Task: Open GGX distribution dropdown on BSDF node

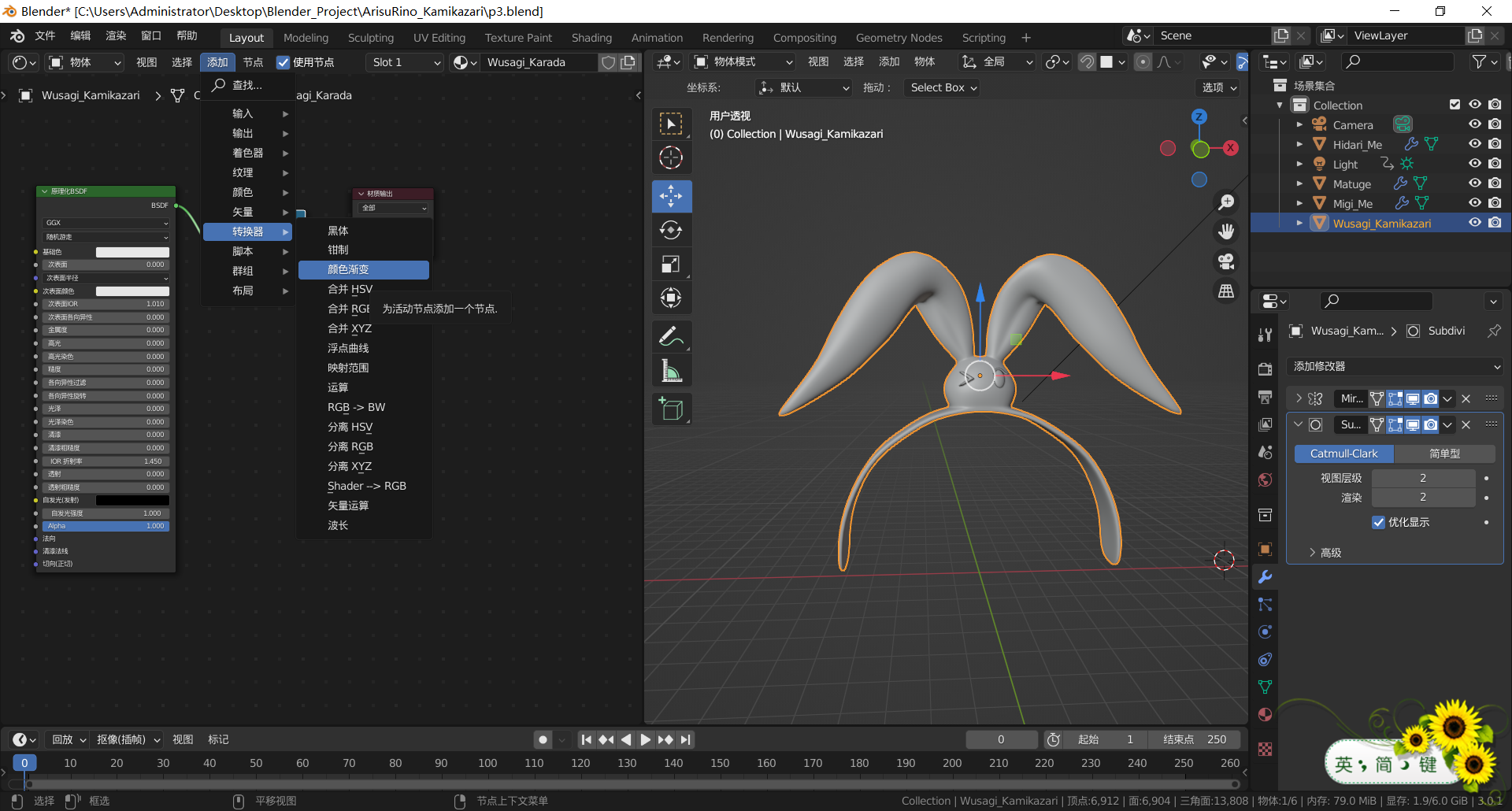Action: point(106,223)
